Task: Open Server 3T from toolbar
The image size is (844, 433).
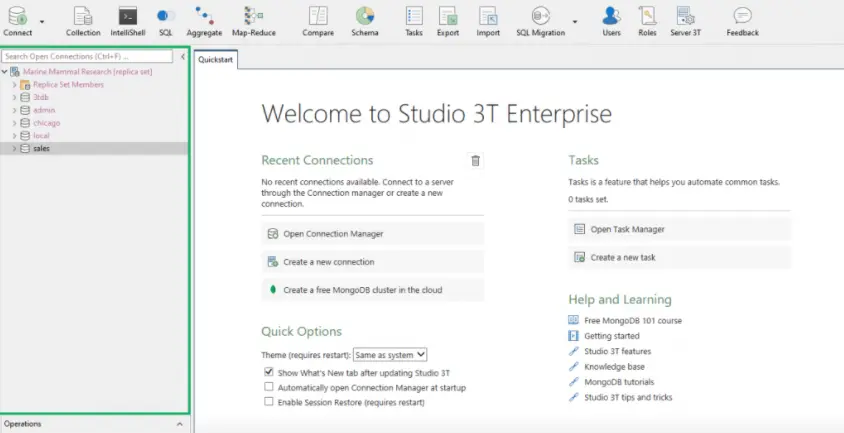Action: [685, 21]
